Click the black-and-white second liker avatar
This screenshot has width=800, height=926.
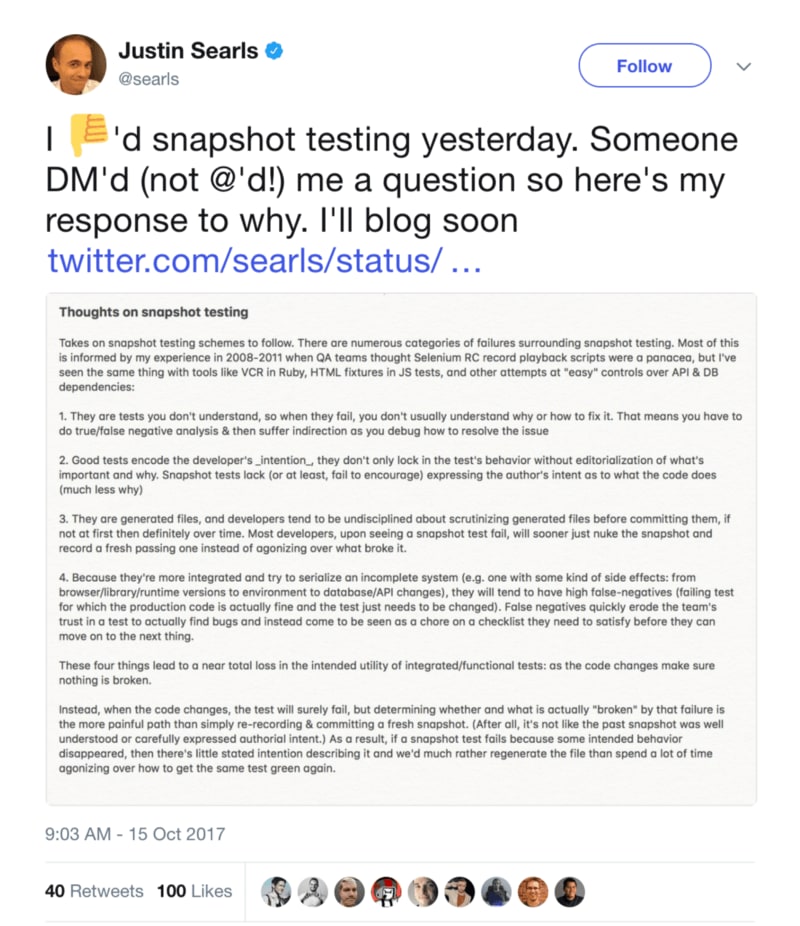point(312,891)
